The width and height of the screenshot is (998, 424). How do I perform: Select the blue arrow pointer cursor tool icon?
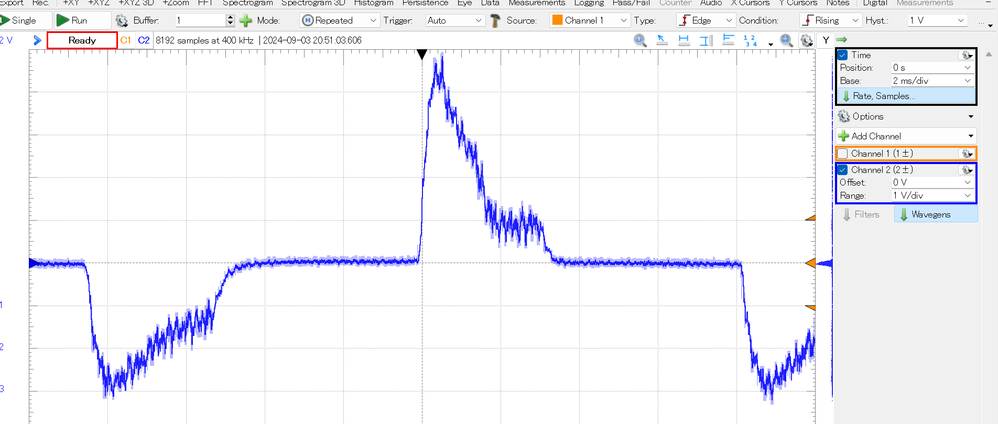pyautogui.click(x=662, y=41)
